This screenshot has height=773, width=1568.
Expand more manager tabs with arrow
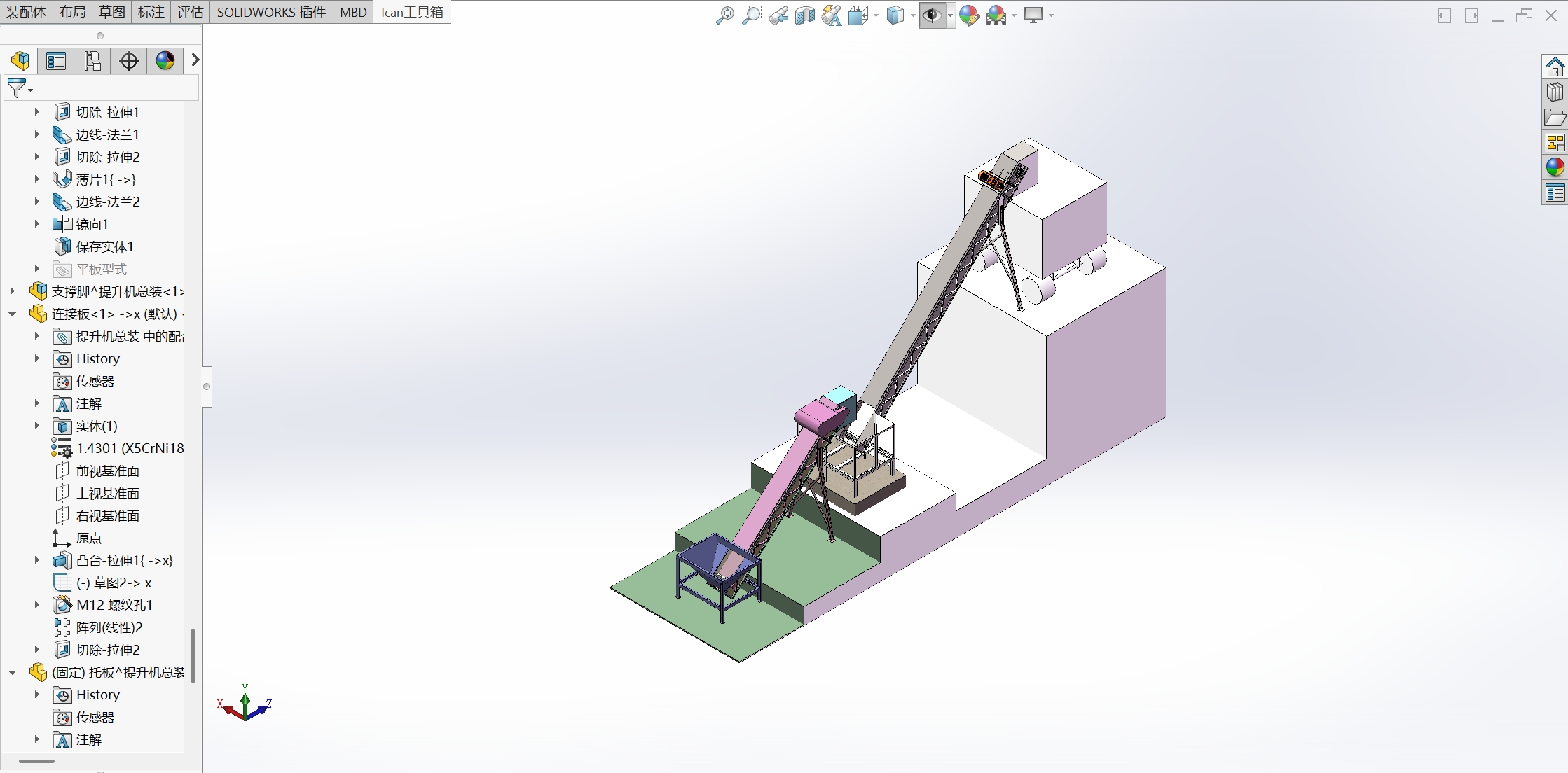tap(195, 60)
